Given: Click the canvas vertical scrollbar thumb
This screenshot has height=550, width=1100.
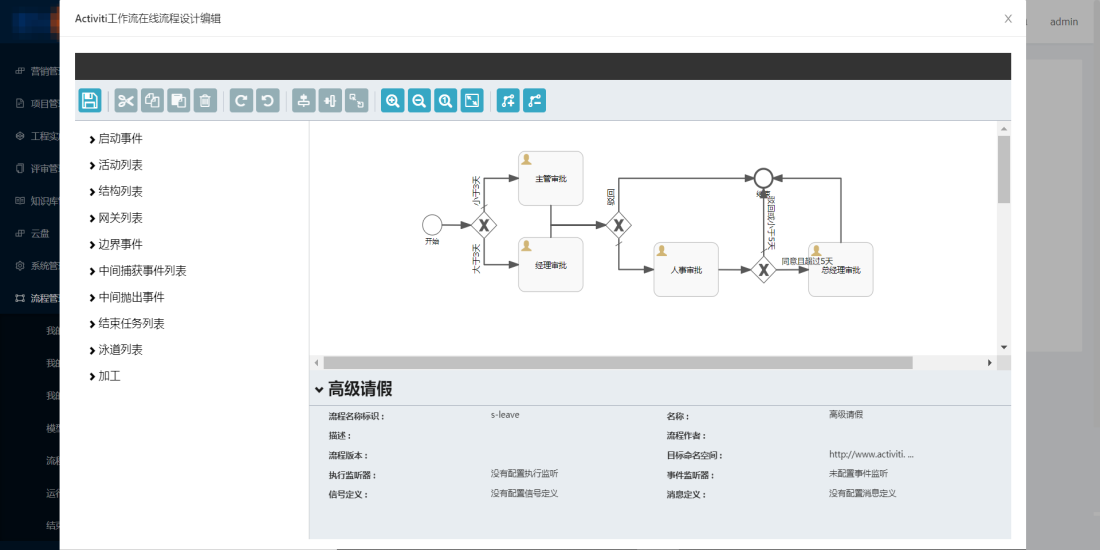Looking at the screenshot, I should click(x=1004, y=169).
